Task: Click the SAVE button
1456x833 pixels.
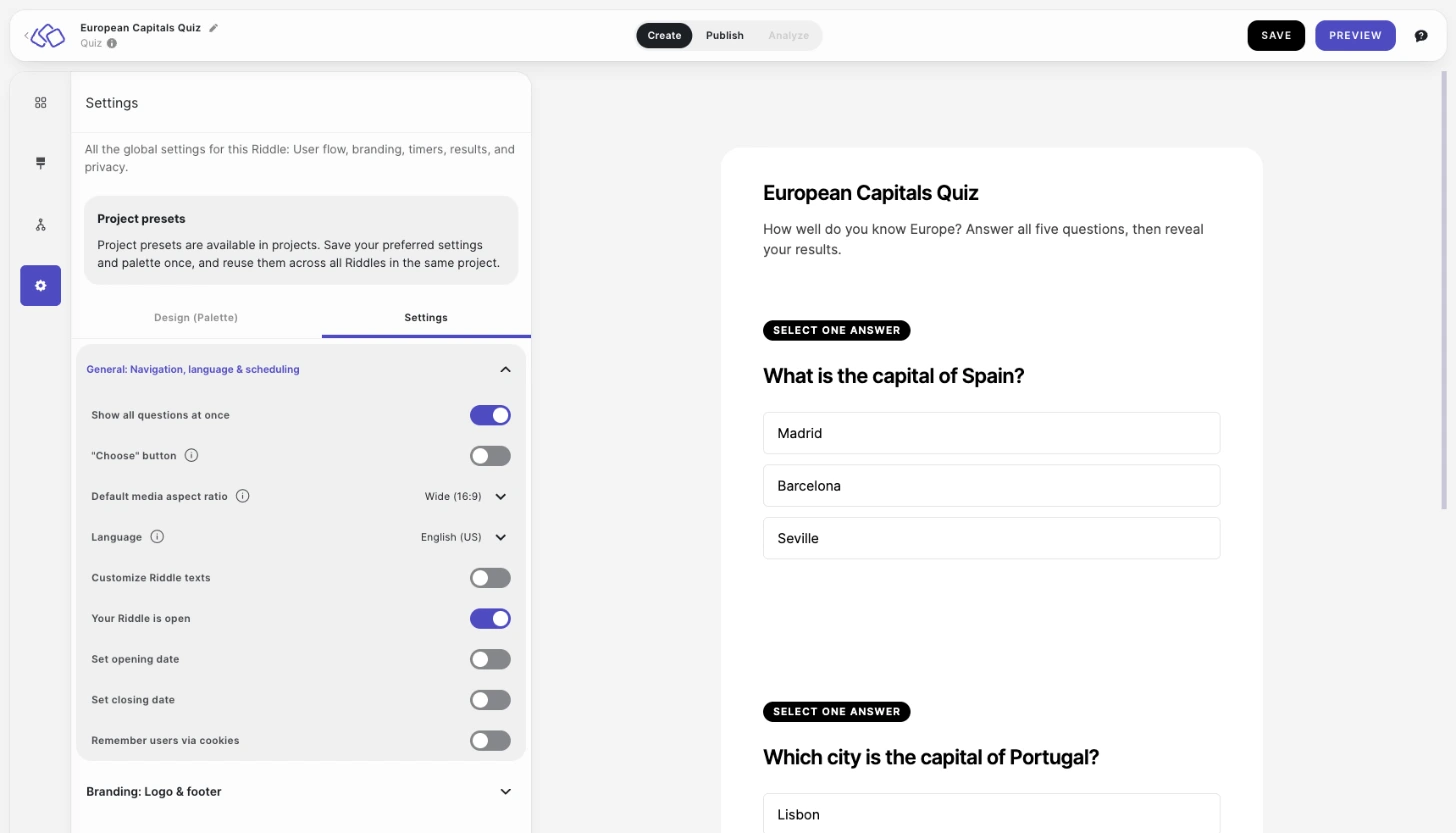Action: [x=1276, y=36]
